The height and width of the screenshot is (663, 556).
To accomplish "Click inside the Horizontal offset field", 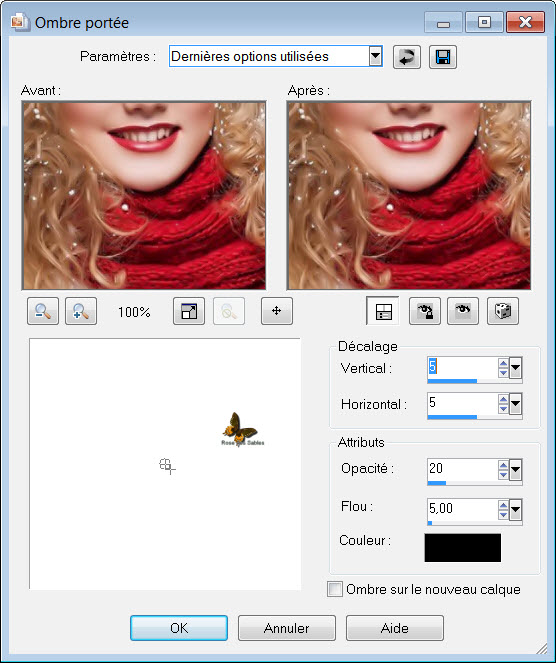I will pyautogui.click(x=462, y=403).
